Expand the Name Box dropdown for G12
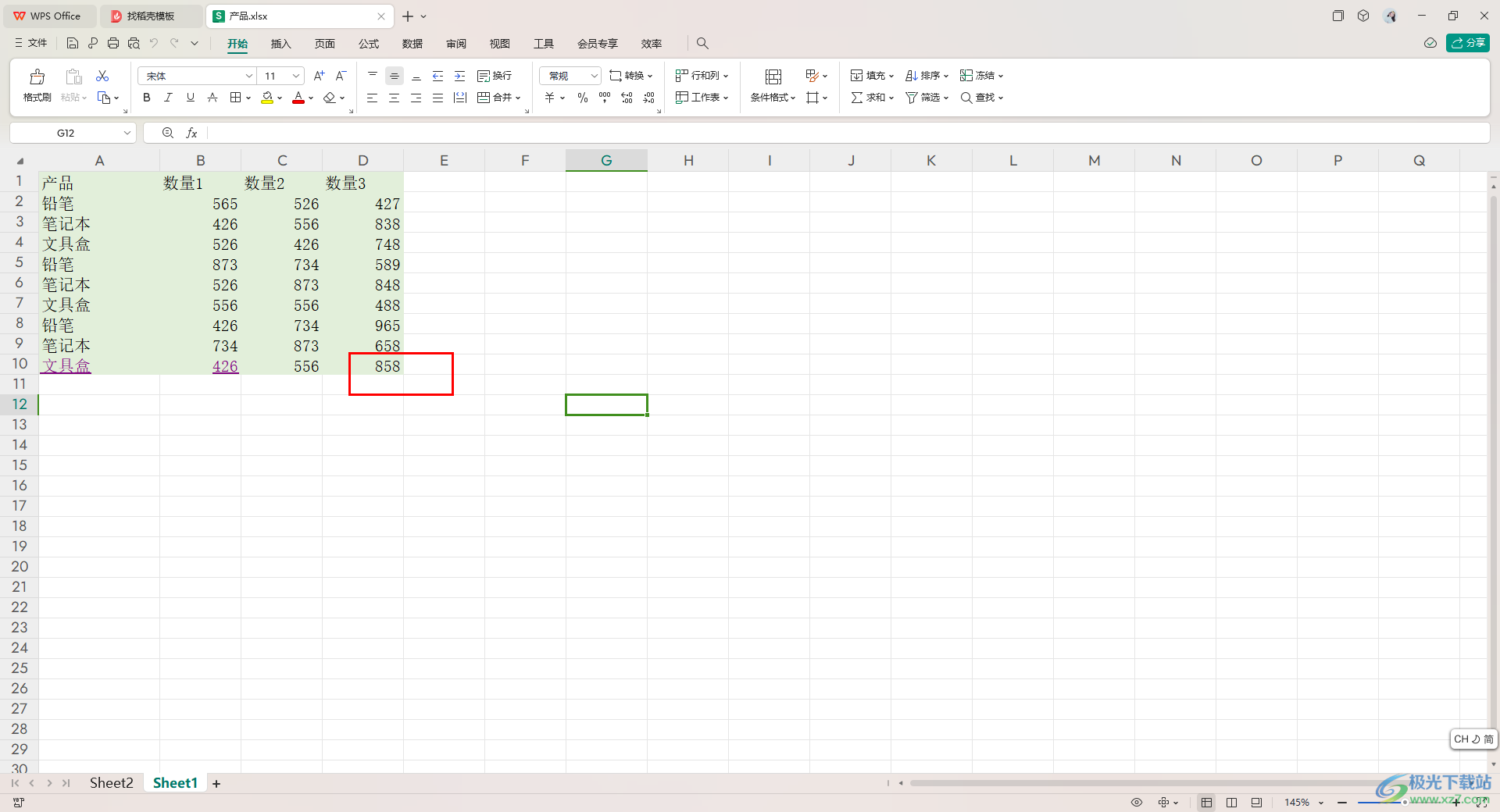Viewport: 1500px width, 812px height. 127,134
